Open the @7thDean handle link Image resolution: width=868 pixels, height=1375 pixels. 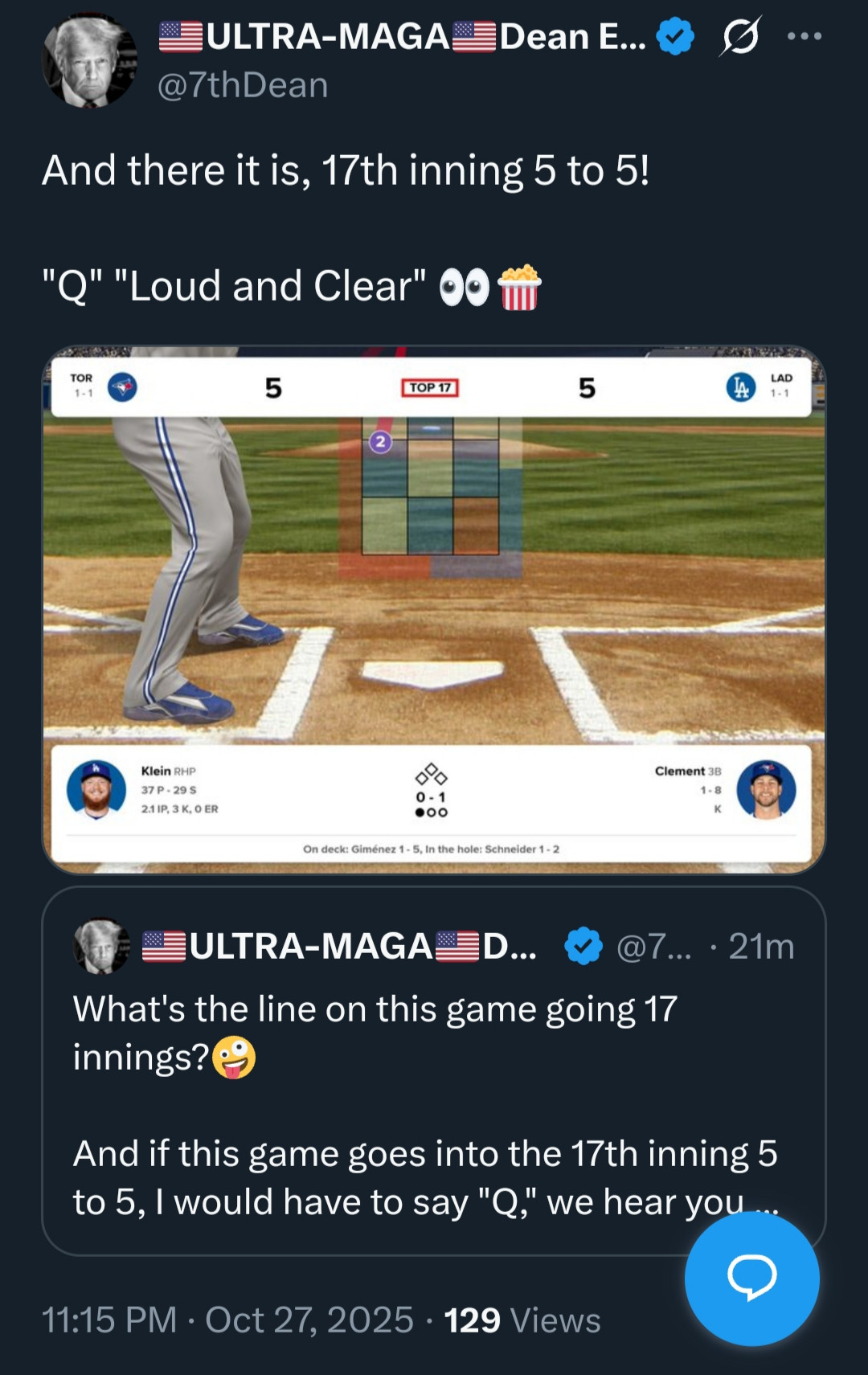click(243, 85)
